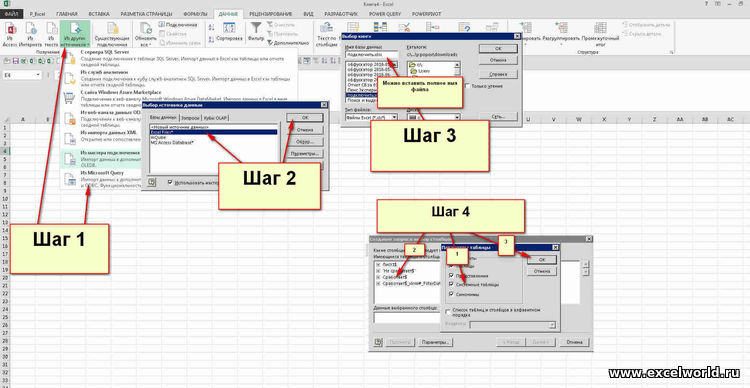750x388 pixels.
Task: Click the Параметры... button in query wizard
Action: coord(435,342)
